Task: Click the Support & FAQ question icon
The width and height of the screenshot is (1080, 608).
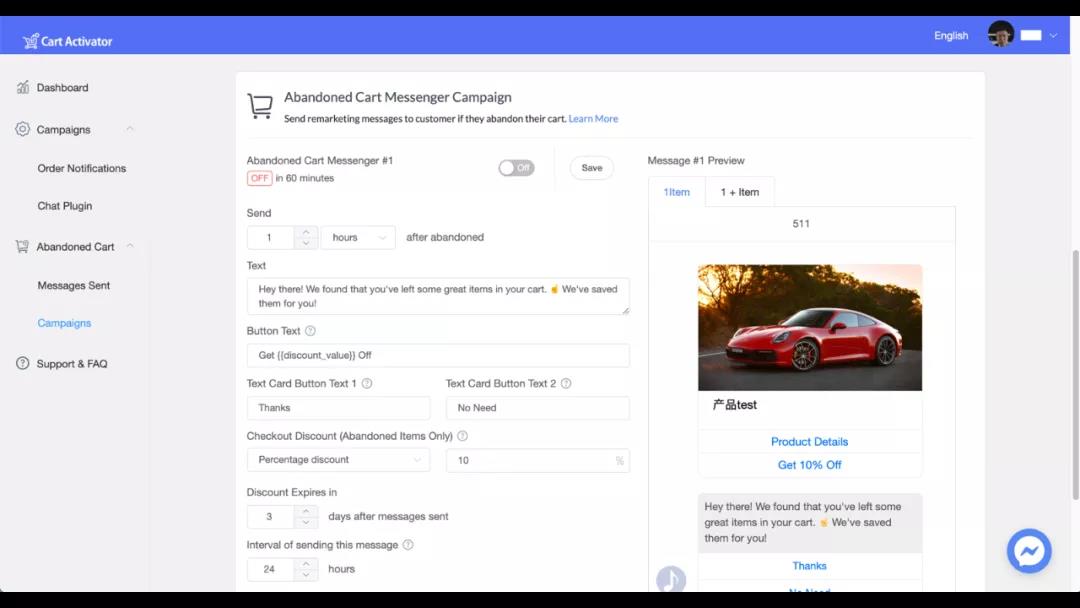Action: coord(23,363)
